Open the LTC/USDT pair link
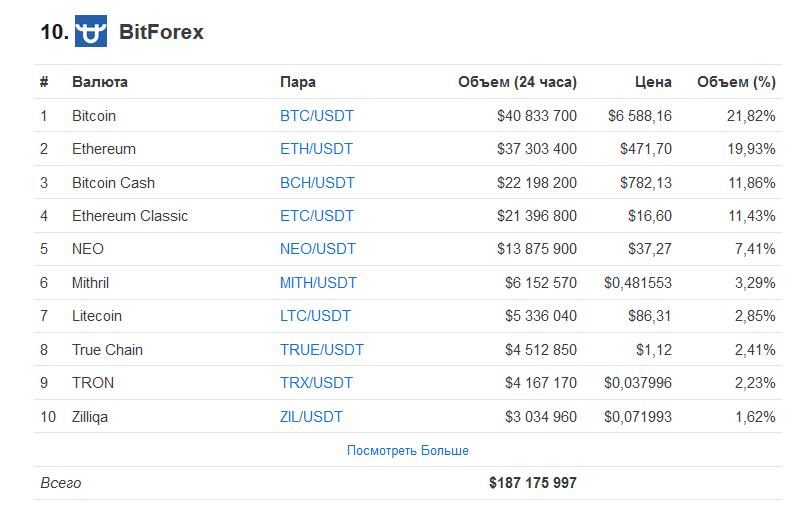Screen dimensions: 810x510 pos(315,316)
